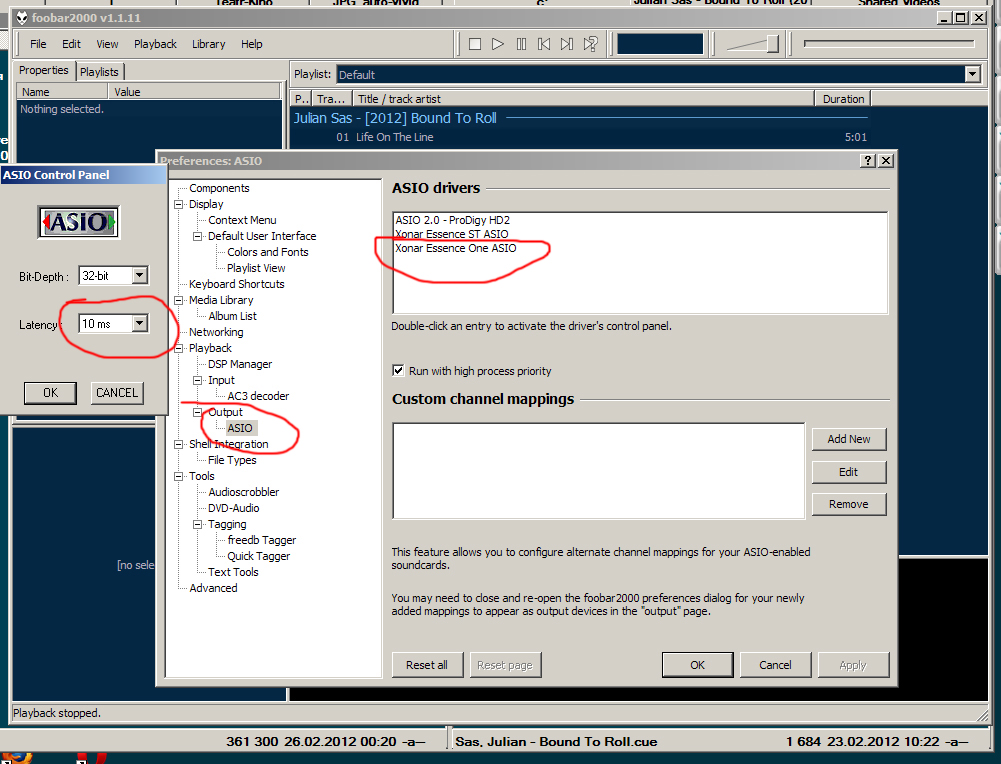Click the Remove channel mapping button
Image resolution: width=1001 pixels, height=764 pixels.
point(849,504)
